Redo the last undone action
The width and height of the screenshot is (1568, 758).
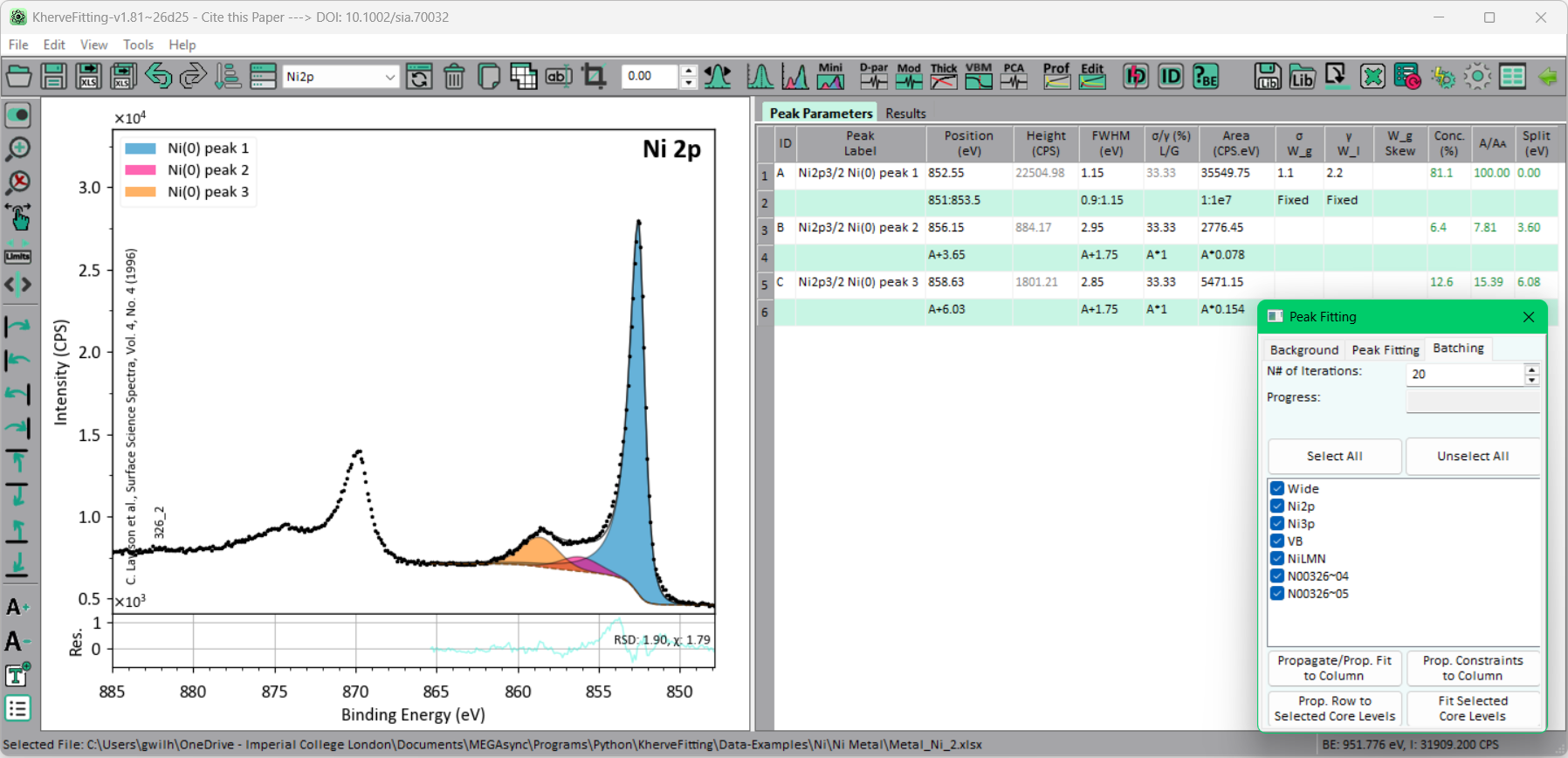pos(193,77)
